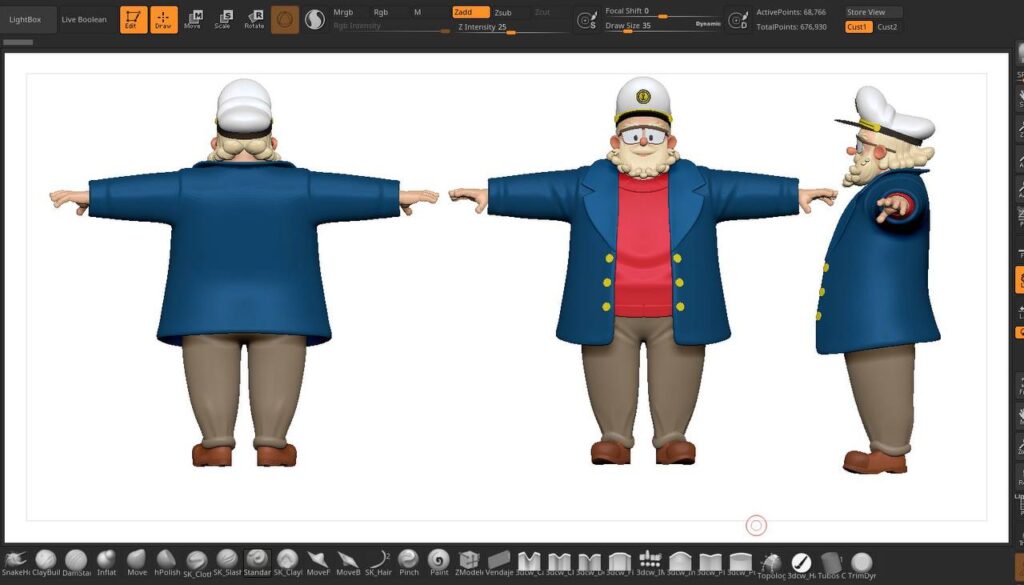Open the material sphere picker
Screen dimensions: 1024x585
pyautogui.click(x=285, y=20)
